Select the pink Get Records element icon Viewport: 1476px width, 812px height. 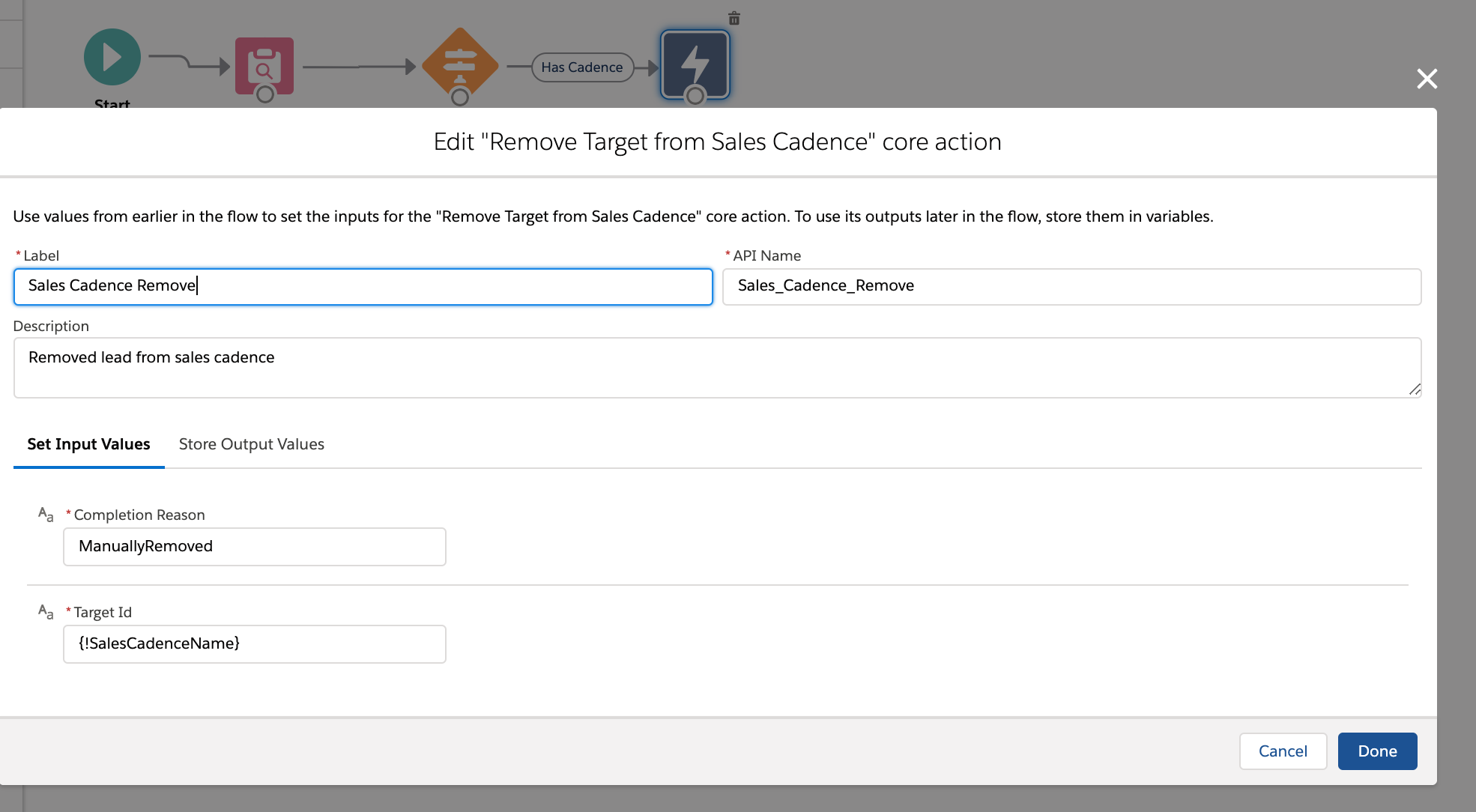click(x=264, y=63)
